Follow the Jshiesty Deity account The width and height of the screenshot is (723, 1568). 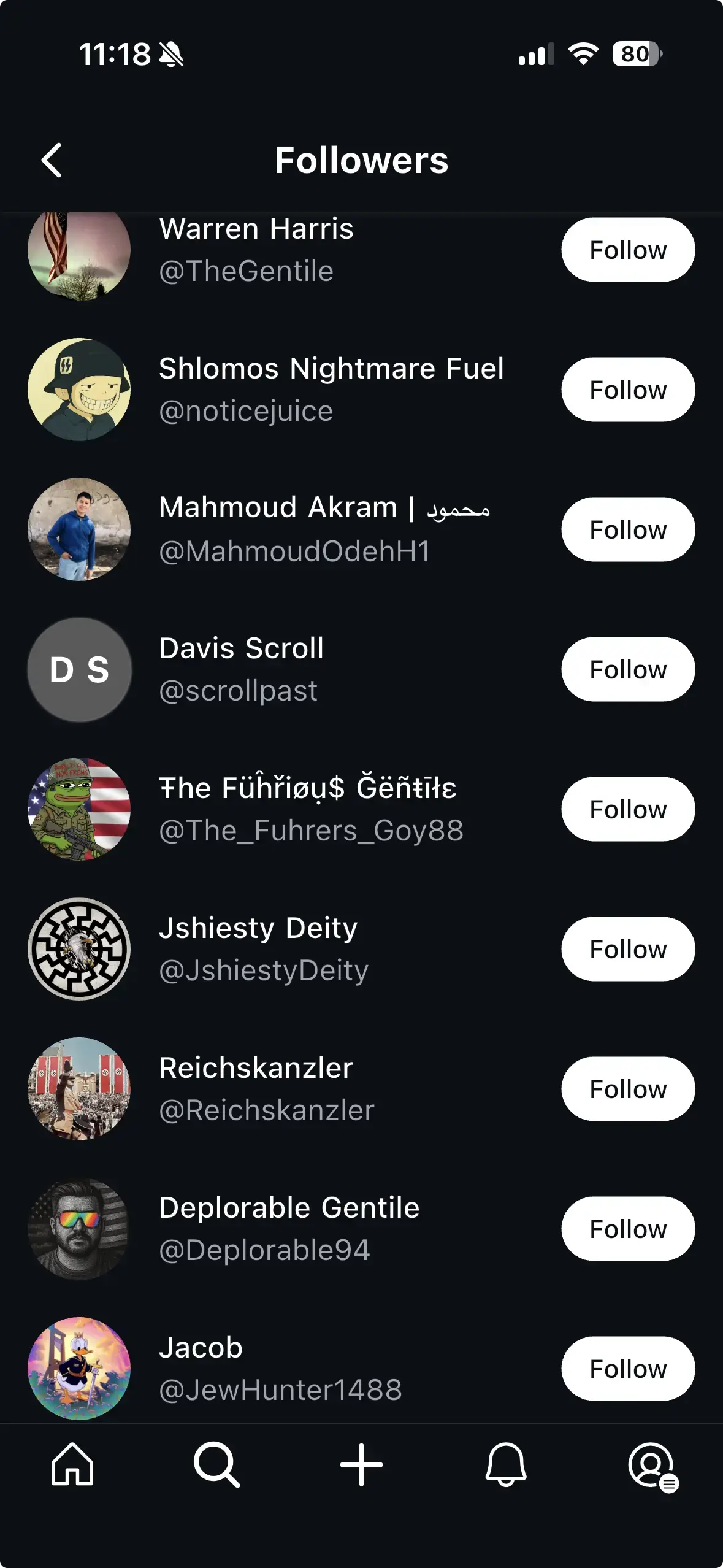(x=628, y=949)
